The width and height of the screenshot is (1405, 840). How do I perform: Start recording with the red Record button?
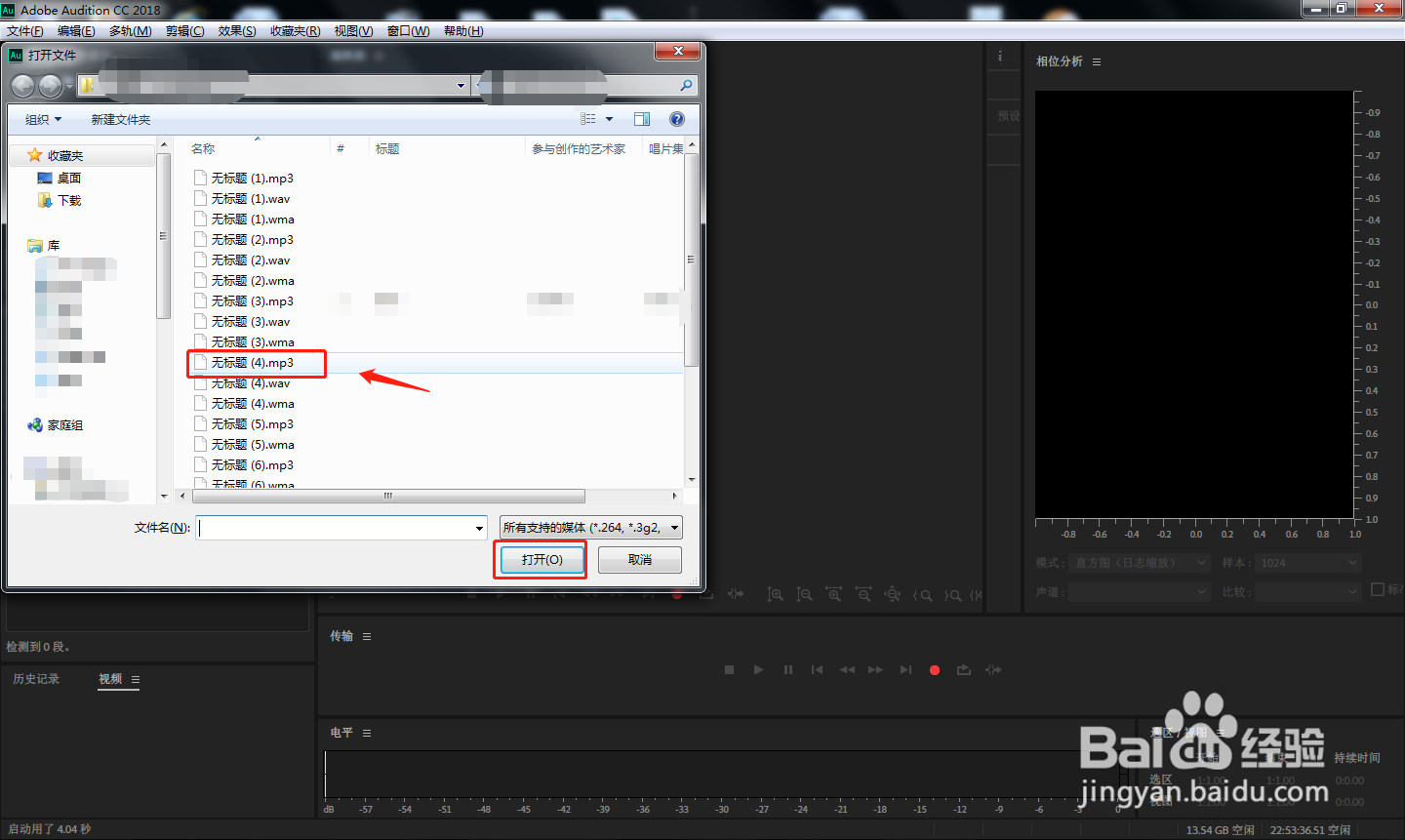click(935, 670)
